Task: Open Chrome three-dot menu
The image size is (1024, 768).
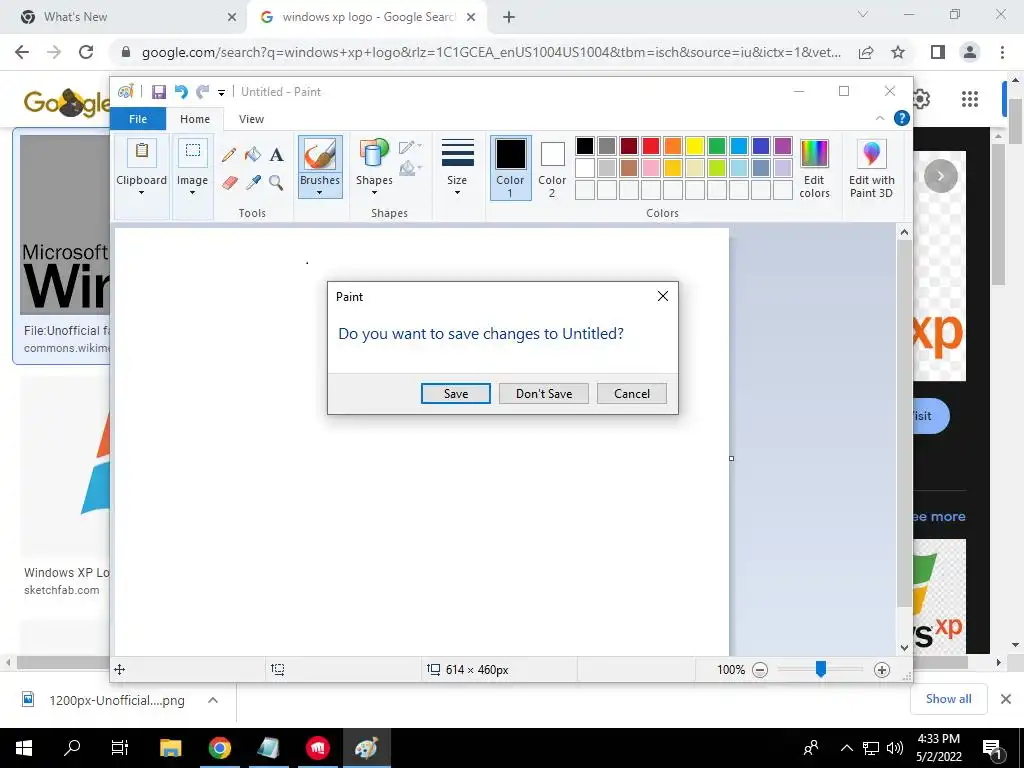Action: (1002, 52)
